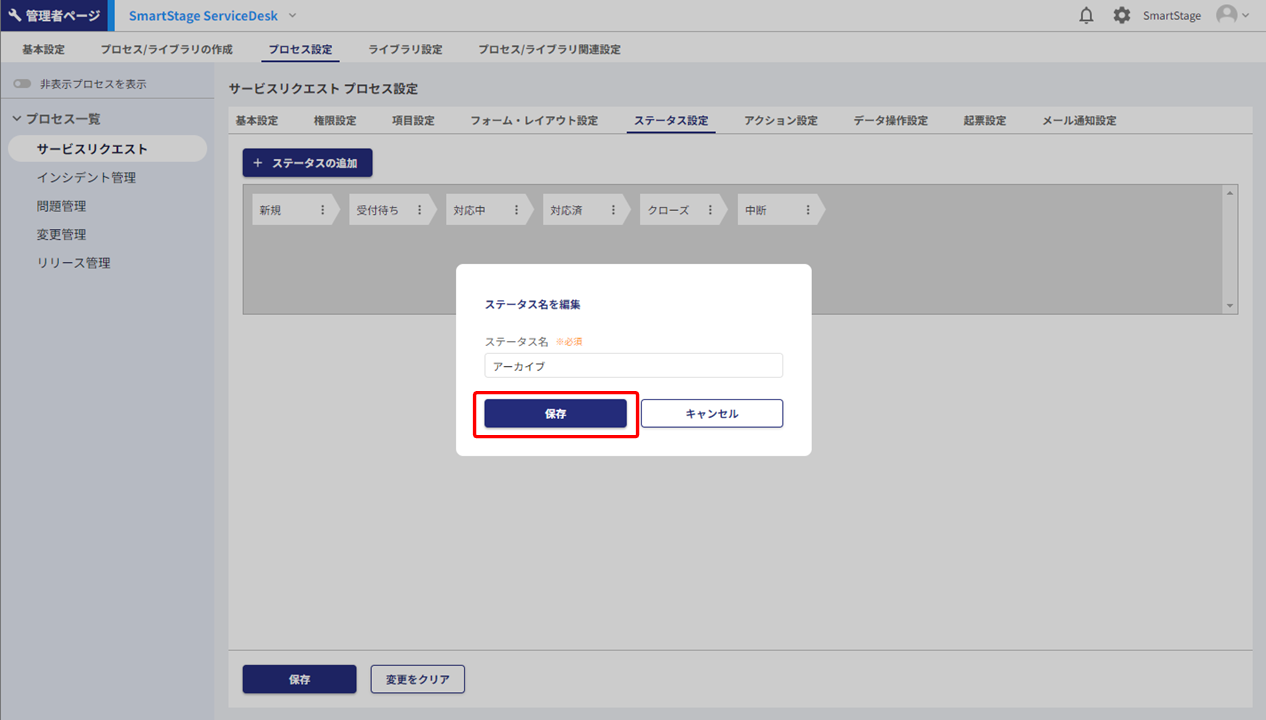Screen dimensions: 1266x720
Task: Open the クローズ status kebab menu
Action: 710,210
